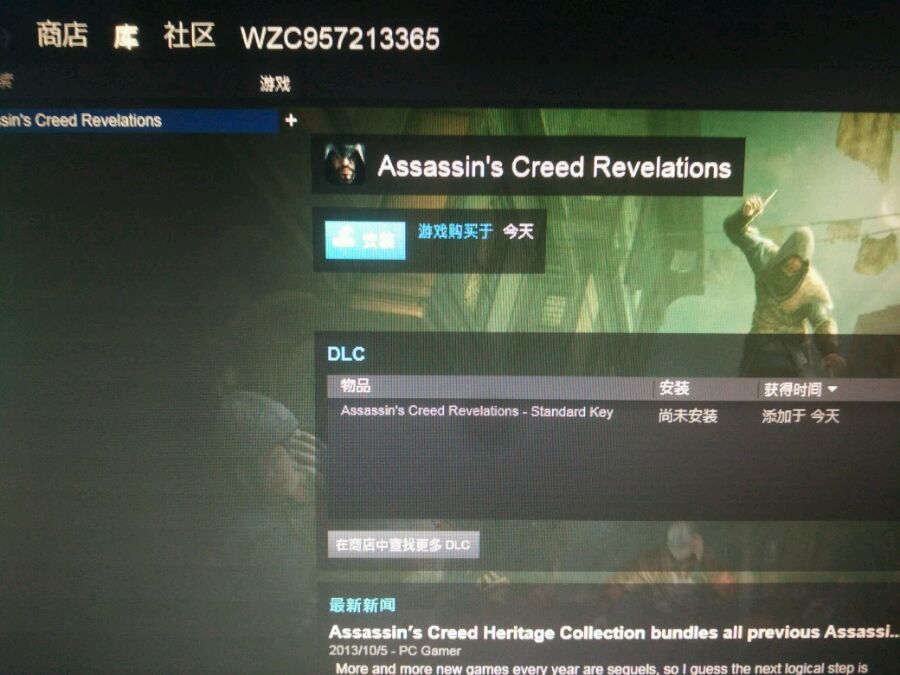This screenshot has height=675, width=900.
Task: Expand the 游戏 filter dropdown
Action: pyautogui.click(x=275, y=84)
